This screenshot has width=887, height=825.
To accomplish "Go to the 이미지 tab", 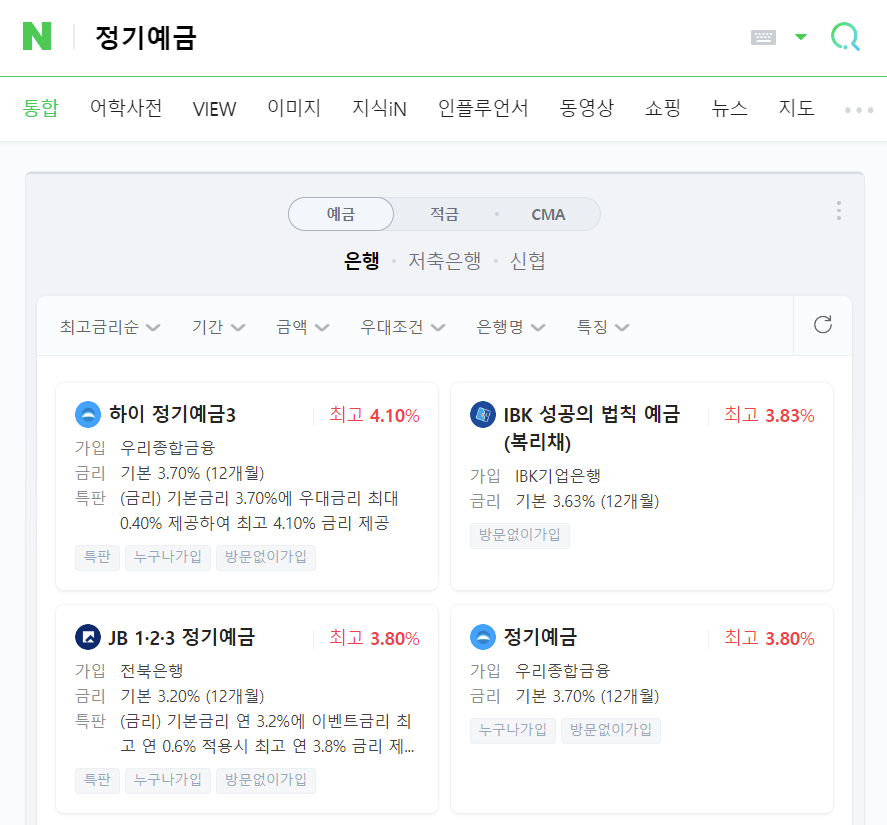I will 294,108.
